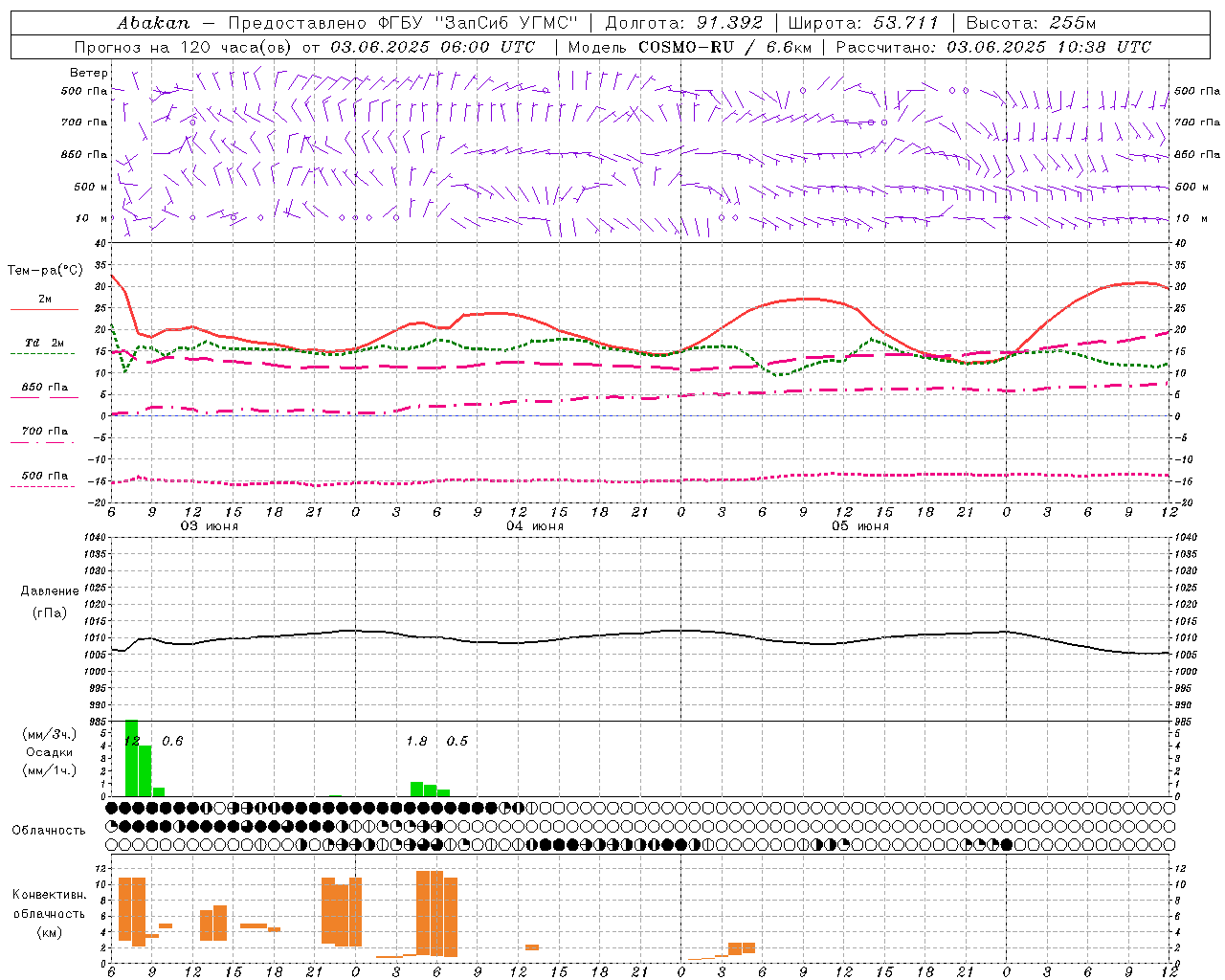Click the Конвективн. label

click(x=49, y=894)
